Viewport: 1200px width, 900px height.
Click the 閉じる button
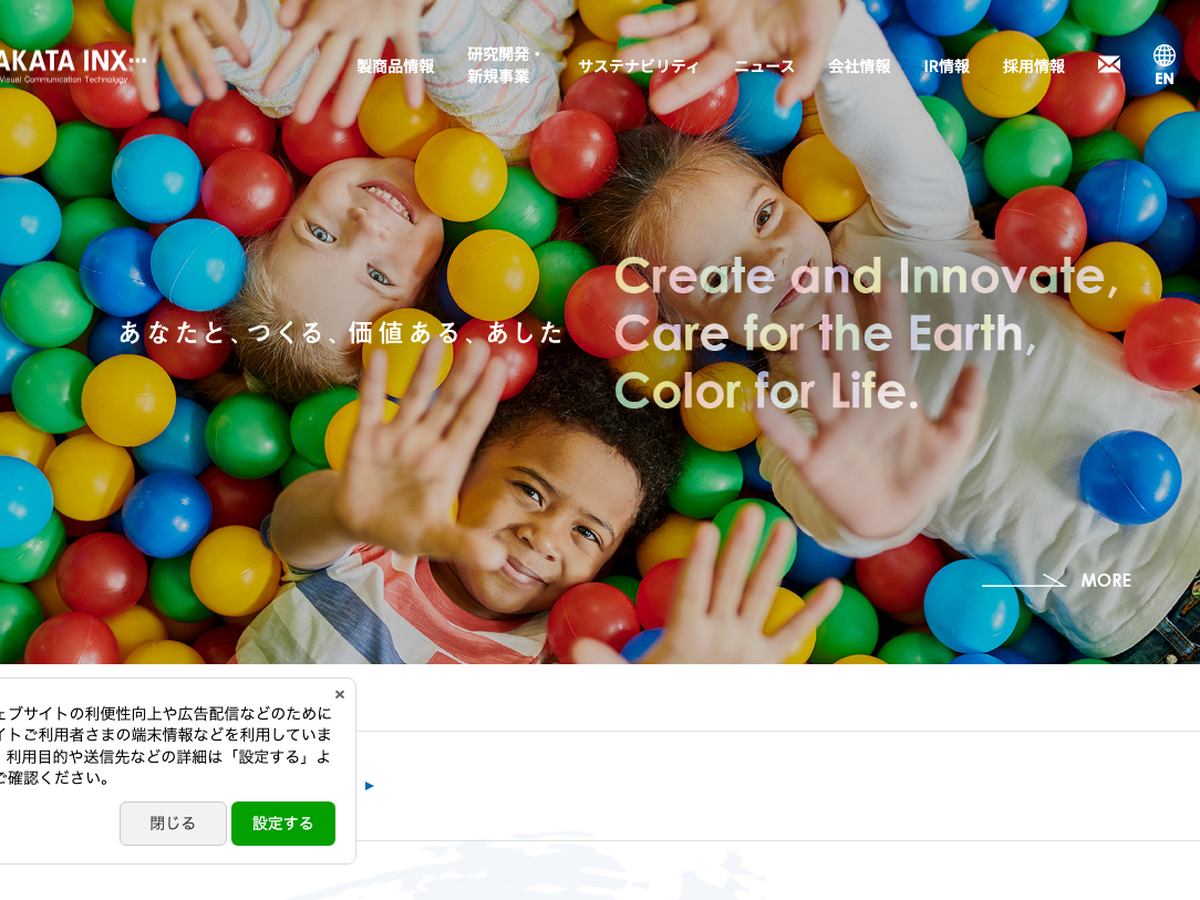pos(173,823)
